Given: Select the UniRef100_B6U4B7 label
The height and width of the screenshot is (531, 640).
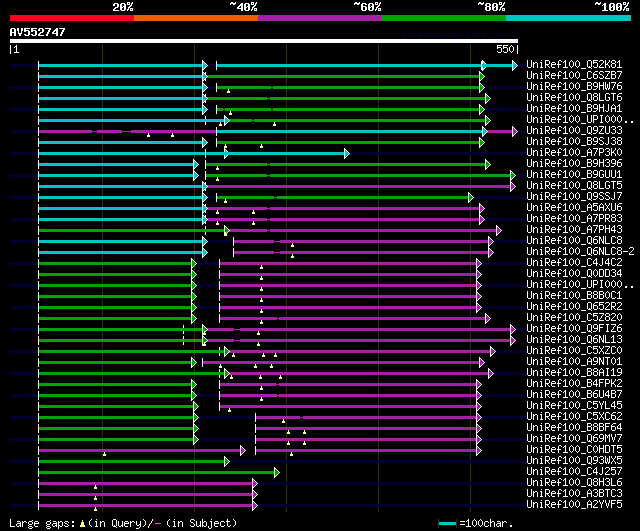Looking at the screenshot, I should pos(574,395).
